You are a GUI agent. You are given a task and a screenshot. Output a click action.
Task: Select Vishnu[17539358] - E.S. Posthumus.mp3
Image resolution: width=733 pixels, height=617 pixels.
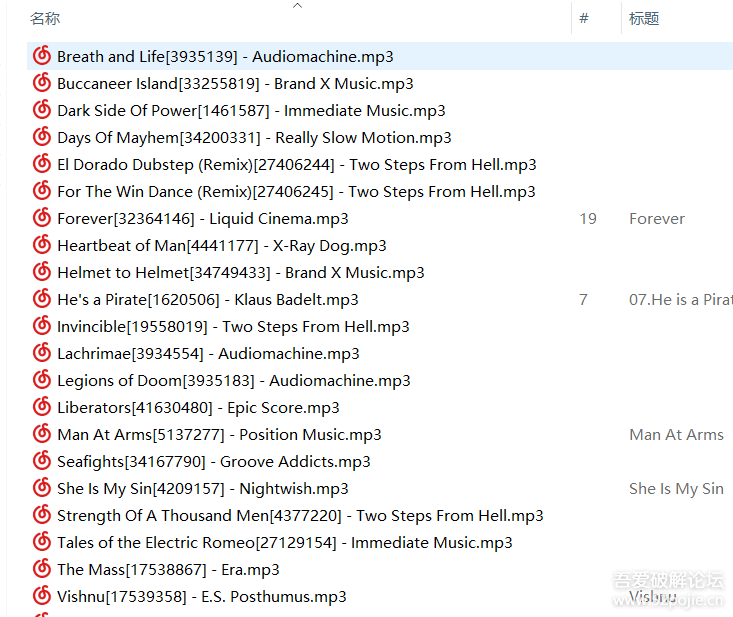click(x=202, y=597)
